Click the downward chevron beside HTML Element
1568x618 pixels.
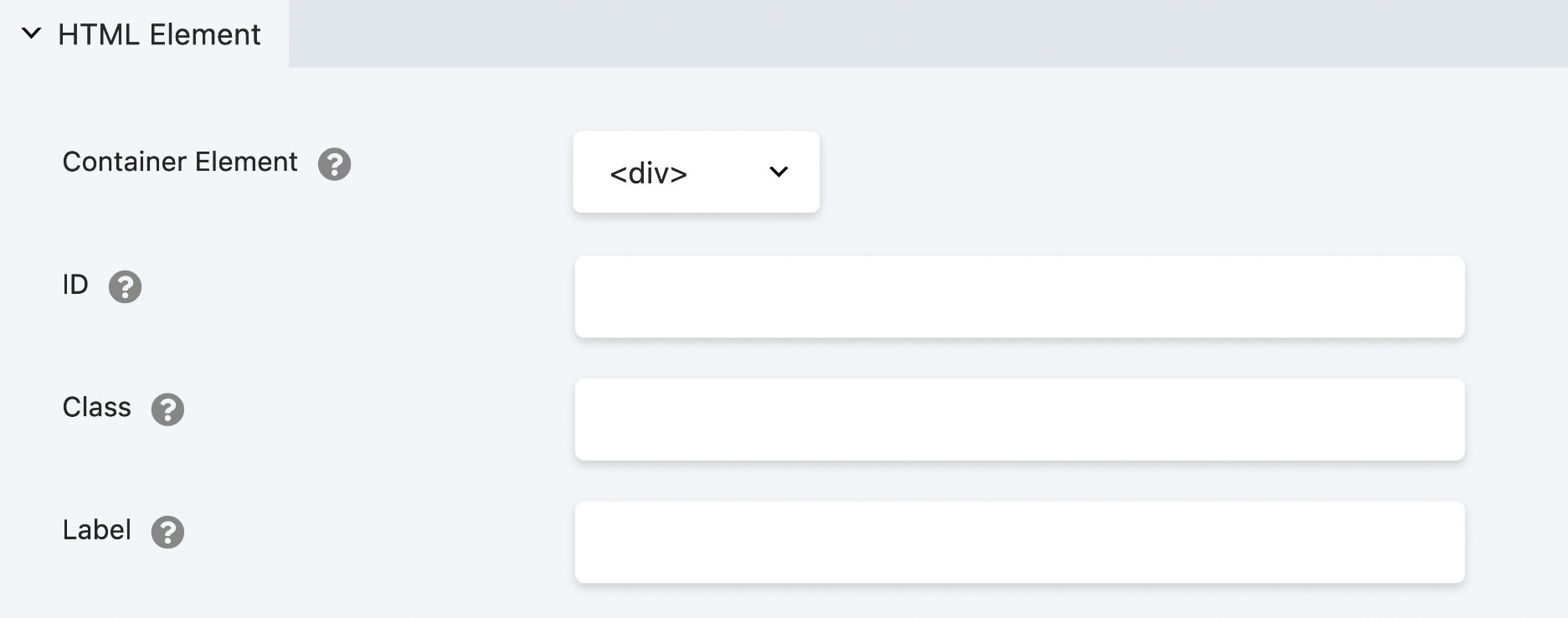point(31,33)
